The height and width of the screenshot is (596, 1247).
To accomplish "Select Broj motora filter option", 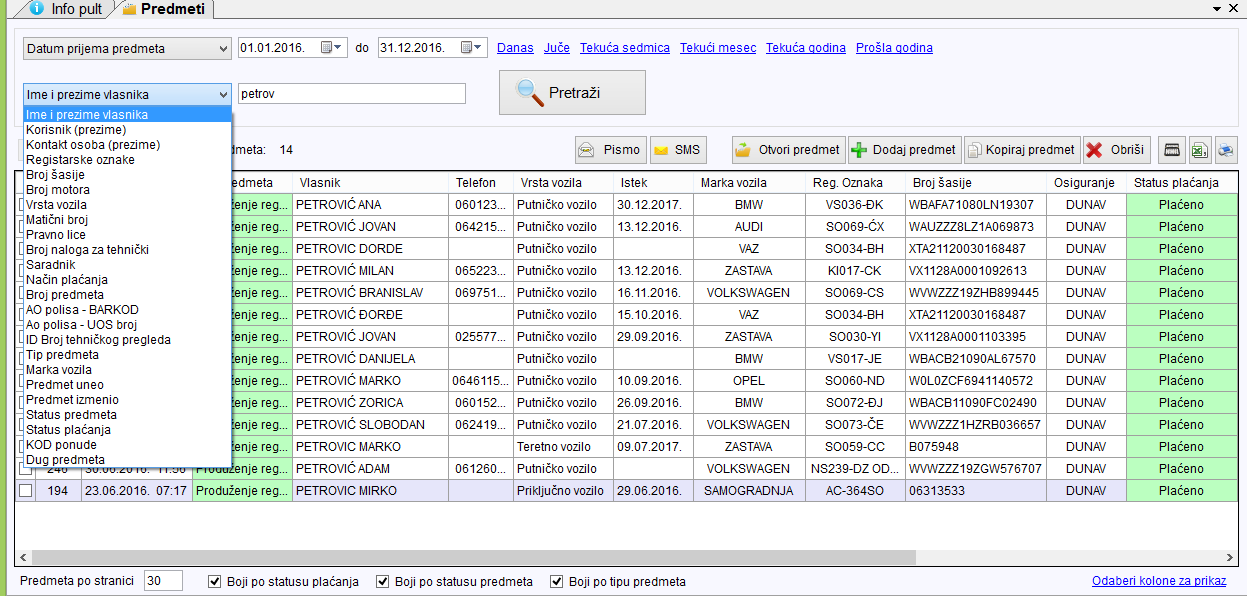I will click(127, 190).
